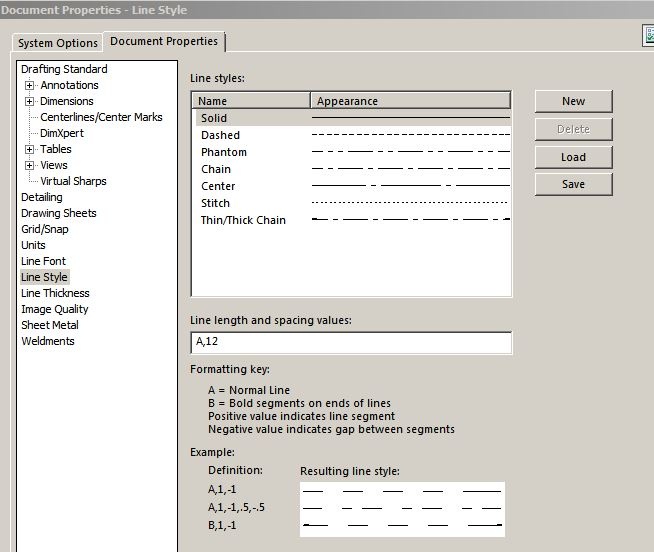Select the Chain line style row

click(x=353, y=169)
